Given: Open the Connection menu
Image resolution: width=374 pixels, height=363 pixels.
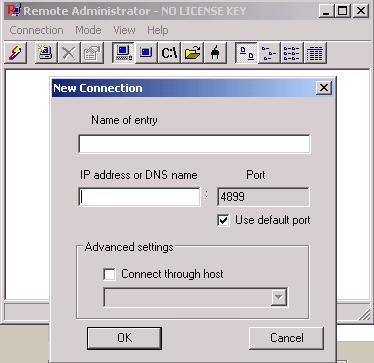Looking at the screenshot, I should coord(36,30).
